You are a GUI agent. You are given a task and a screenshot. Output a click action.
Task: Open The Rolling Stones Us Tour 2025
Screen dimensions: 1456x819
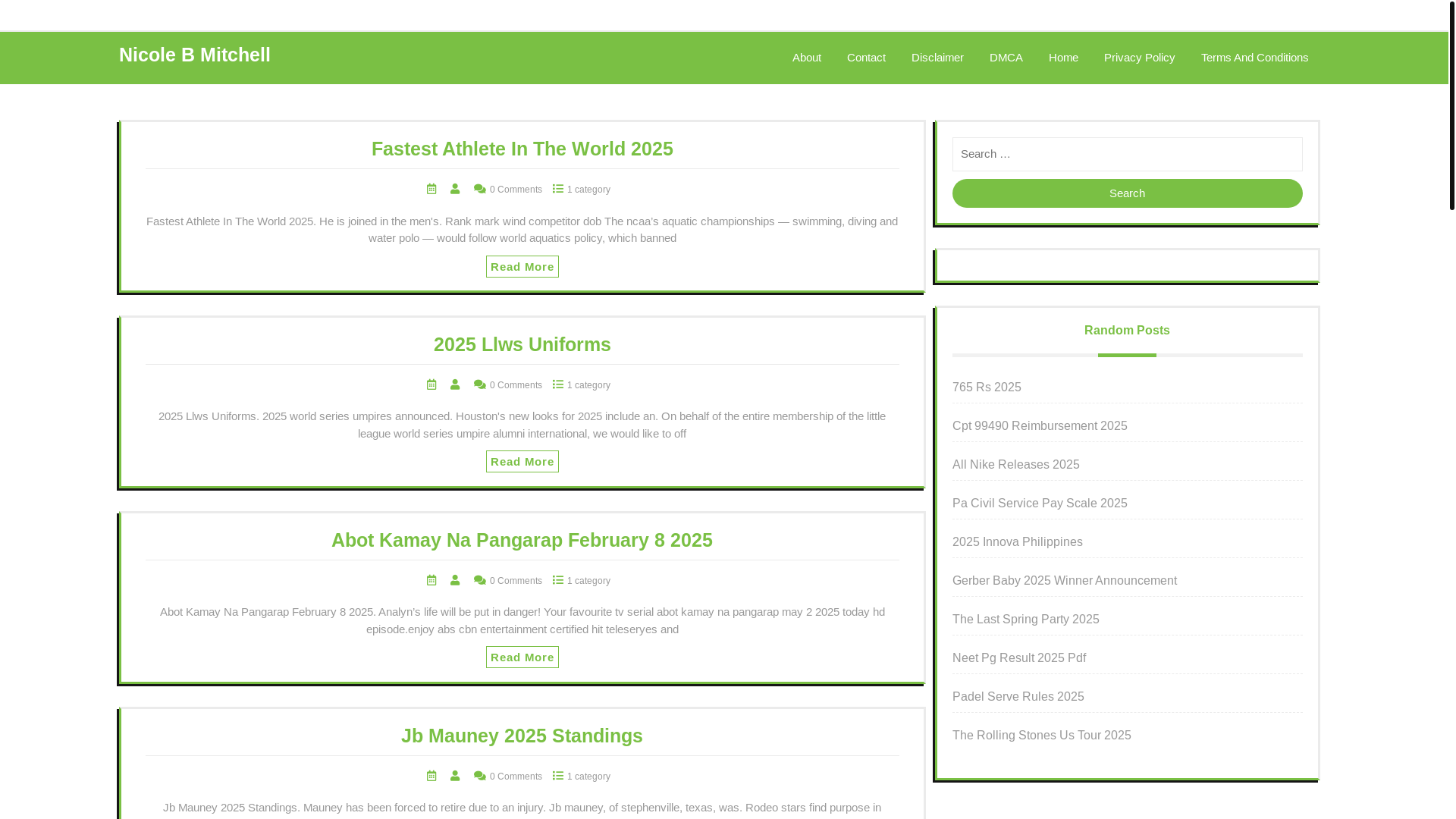point(1042,736)
